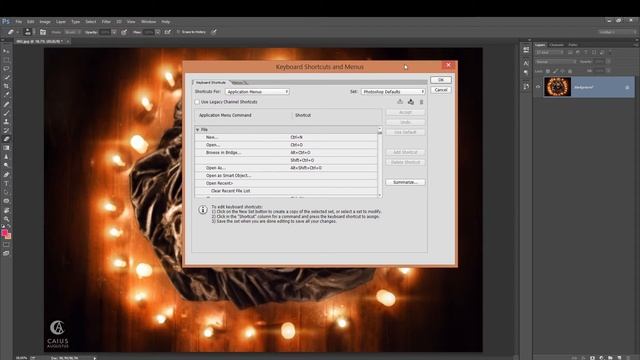Screen dimensions: 640x360
Task: Select the Zoom tool
Action: pos(6,219)
